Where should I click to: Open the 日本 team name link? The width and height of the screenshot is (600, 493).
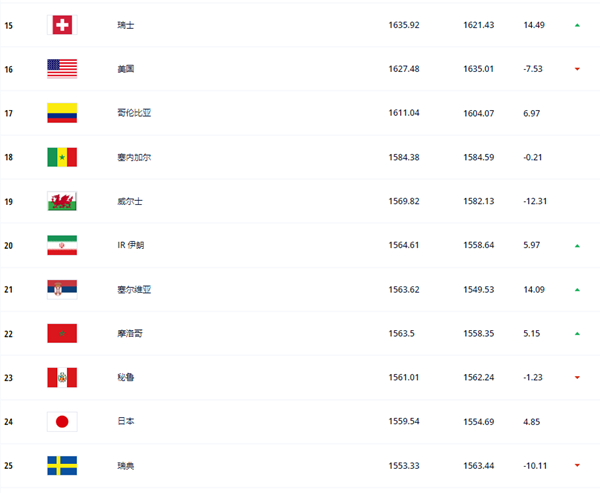point(126,421)
